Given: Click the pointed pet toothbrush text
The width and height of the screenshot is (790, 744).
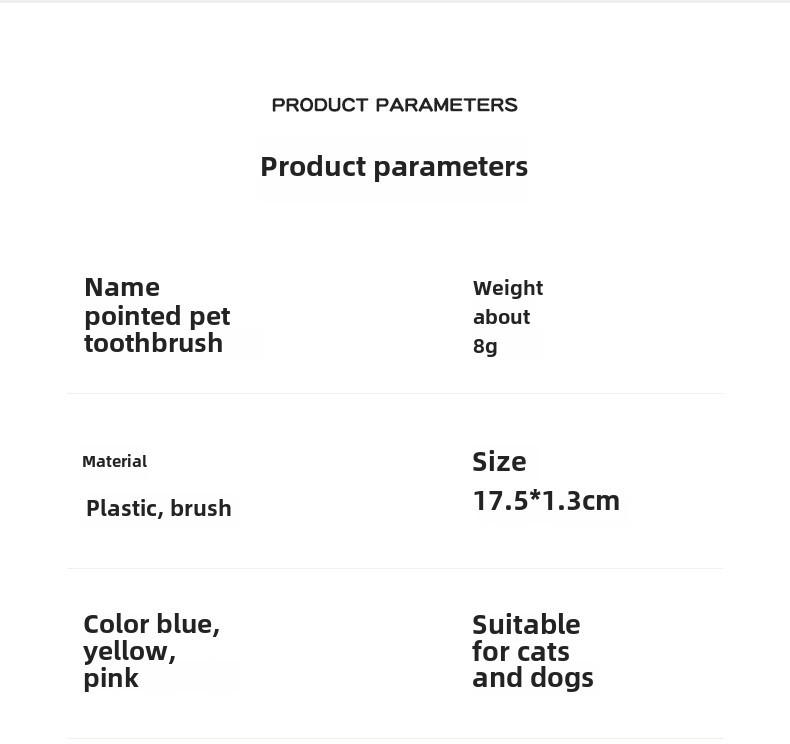Looking at the screenshot, I should click(157, 329).
